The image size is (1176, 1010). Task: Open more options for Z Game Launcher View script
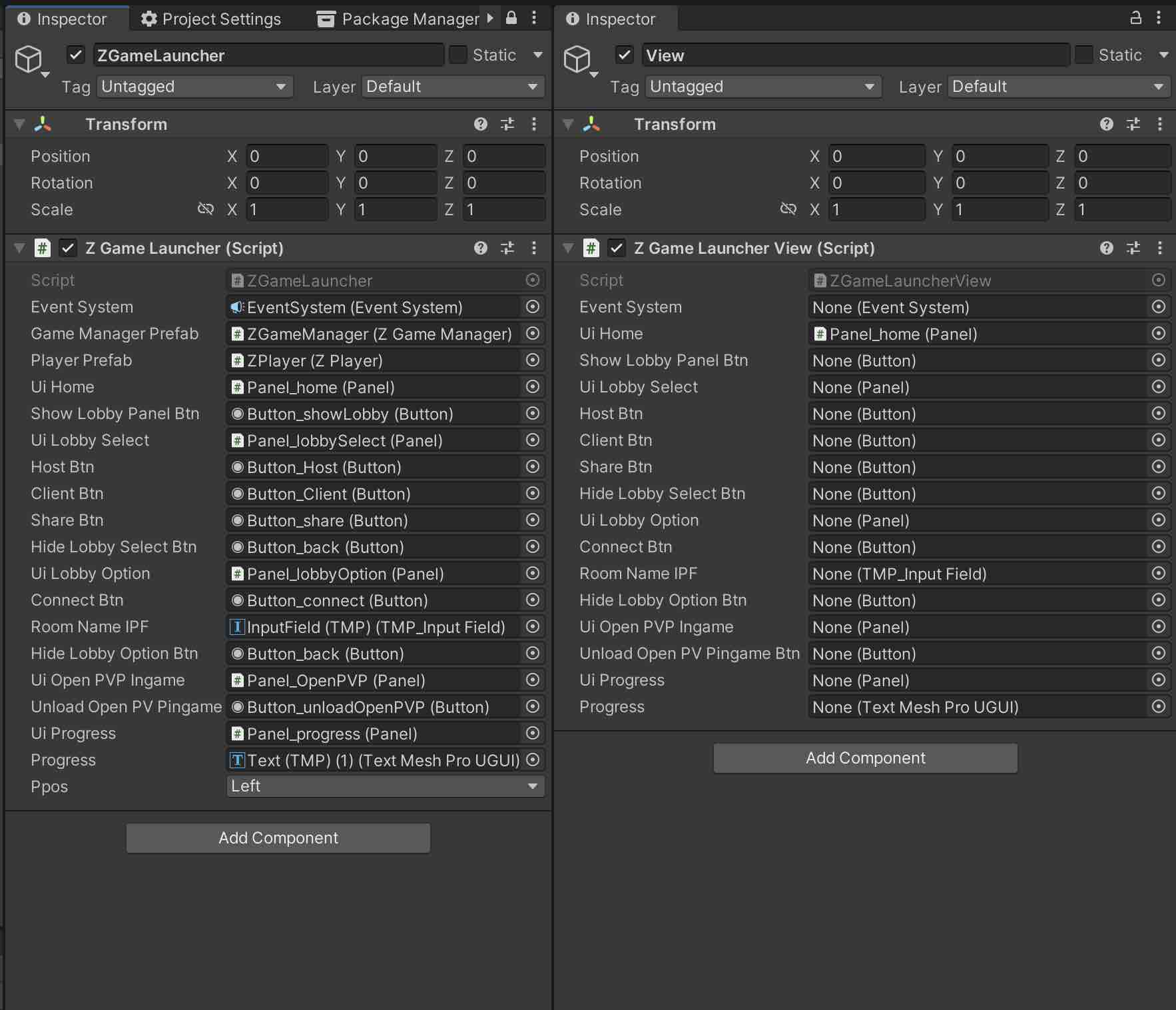[1160, 249]
